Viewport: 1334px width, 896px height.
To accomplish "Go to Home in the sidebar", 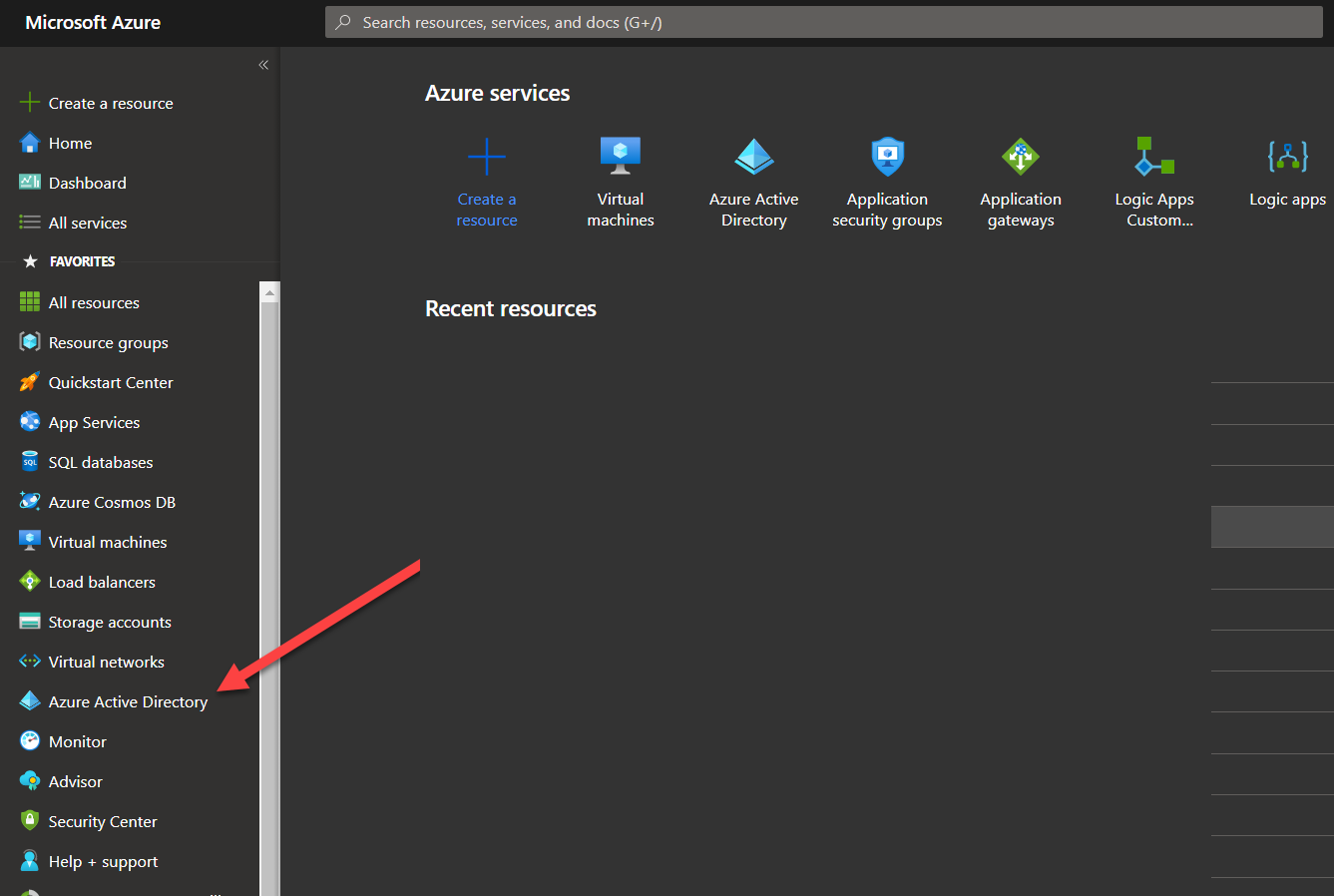I will pos(70,143).
